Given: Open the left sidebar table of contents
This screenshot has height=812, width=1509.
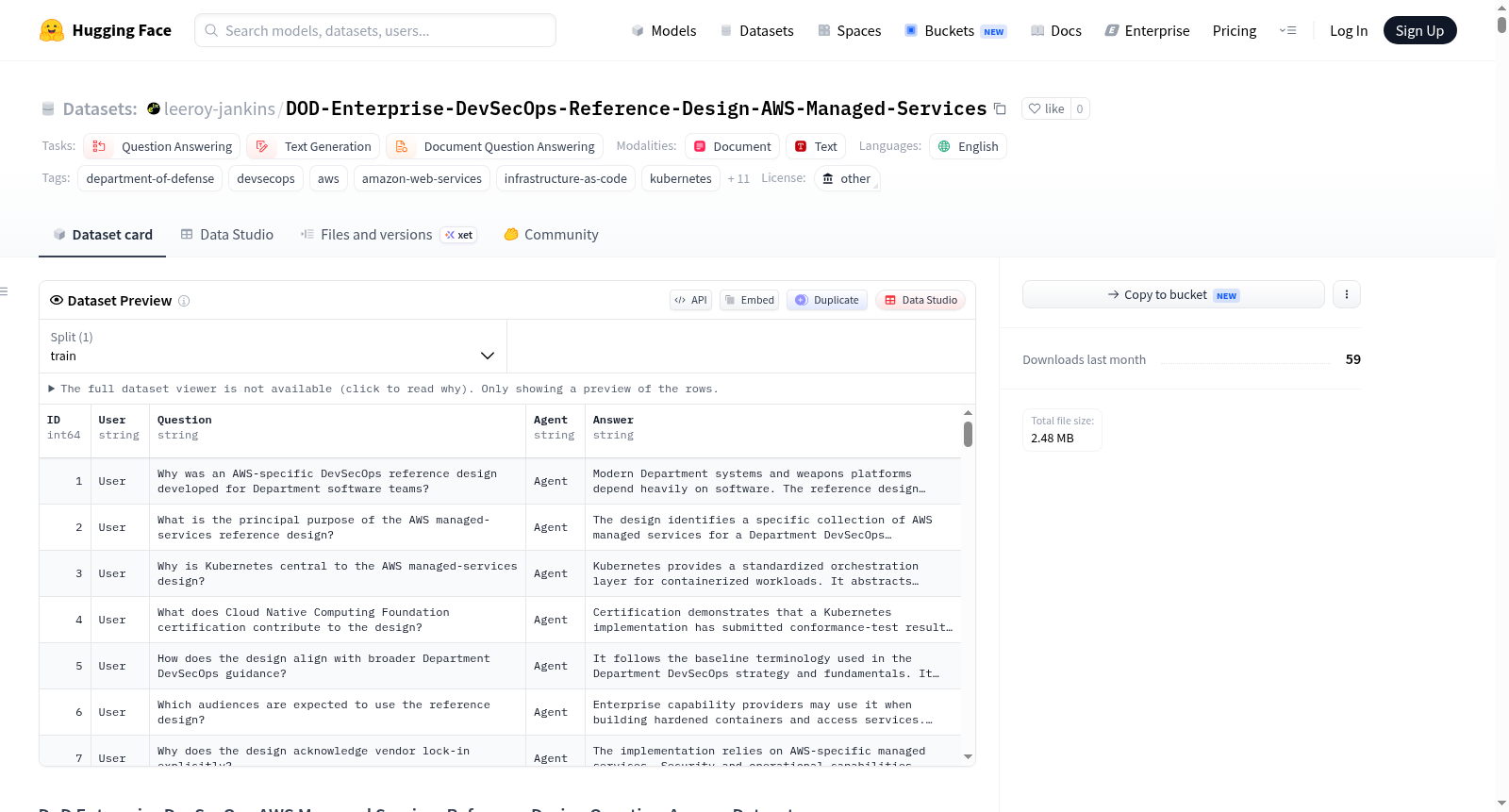Looking at the screenshot, I should click(x=5, y=291).
